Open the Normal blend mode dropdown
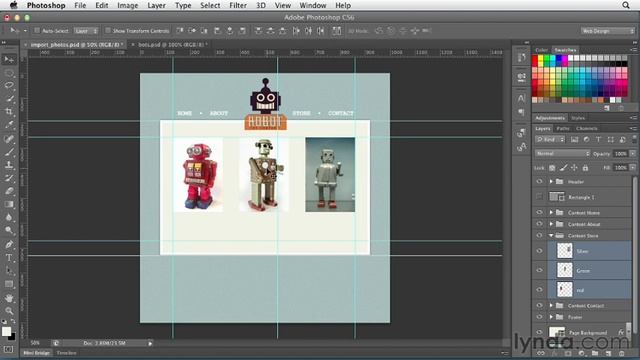The image size is (640, 360). pos(562,153)
